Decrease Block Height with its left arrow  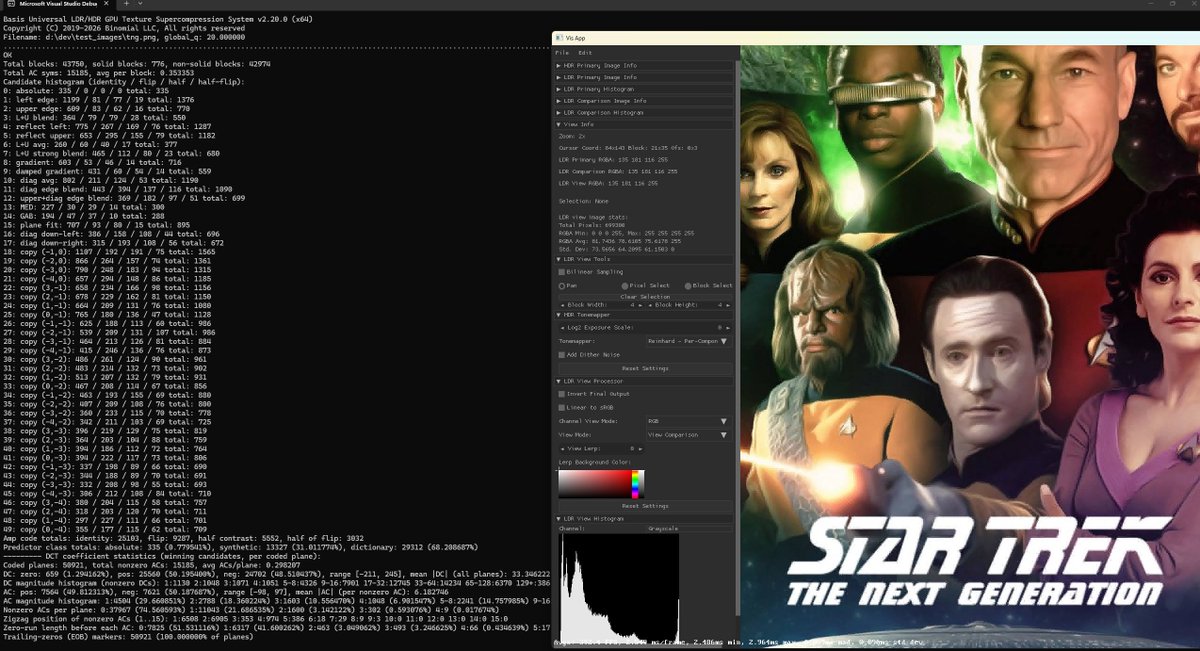pyautogui.click(x=650, y=304)
